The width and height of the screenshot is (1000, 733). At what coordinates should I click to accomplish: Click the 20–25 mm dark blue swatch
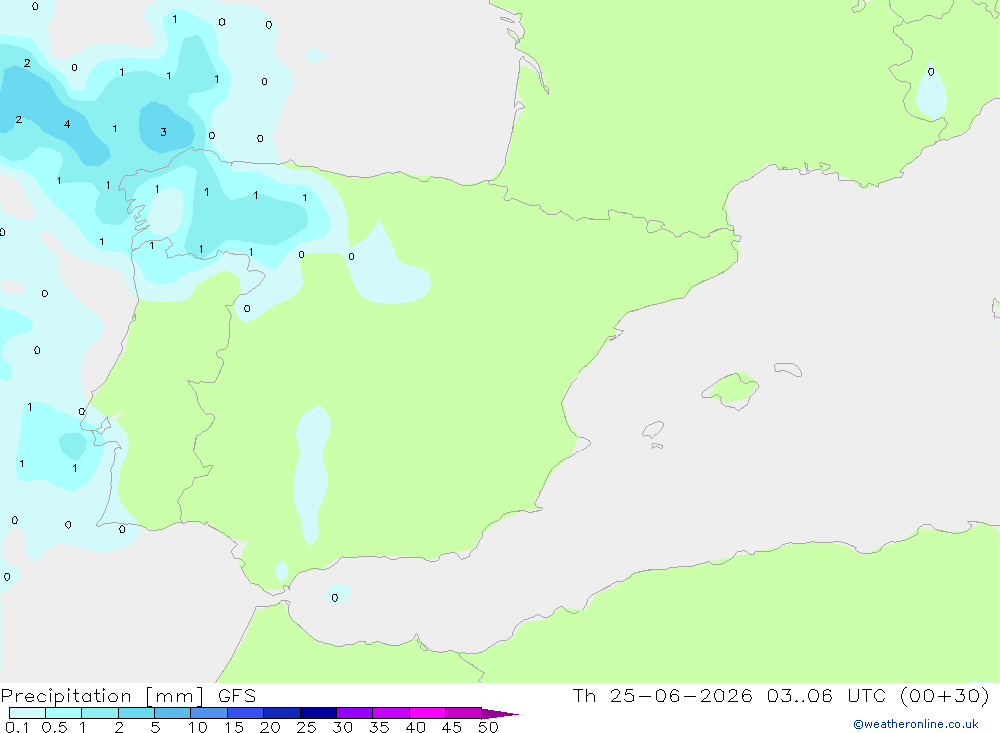coord(281,713)
